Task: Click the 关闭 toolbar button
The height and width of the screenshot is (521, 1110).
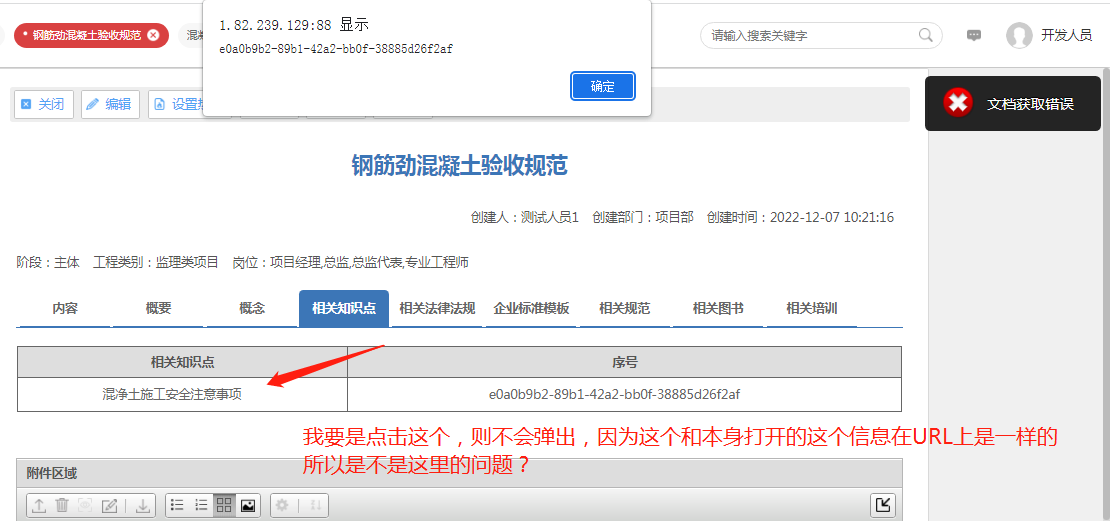Action: [44, 104]
